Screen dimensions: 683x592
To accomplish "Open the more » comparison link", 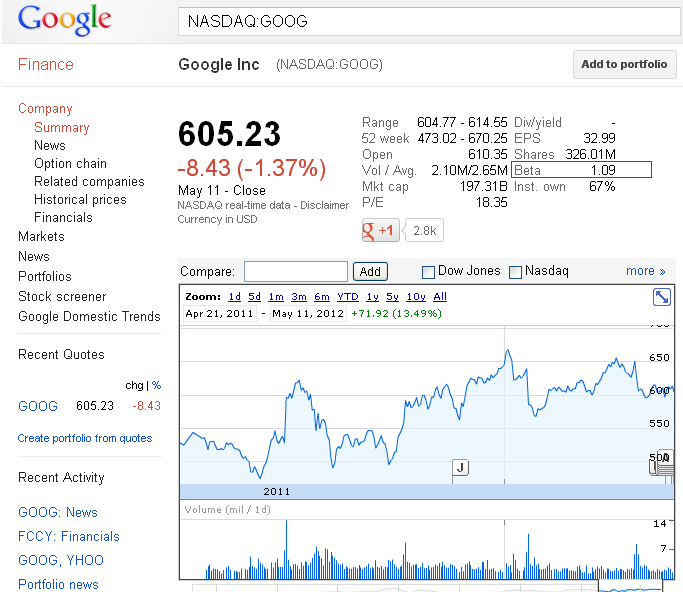I will tap(646, 271).
